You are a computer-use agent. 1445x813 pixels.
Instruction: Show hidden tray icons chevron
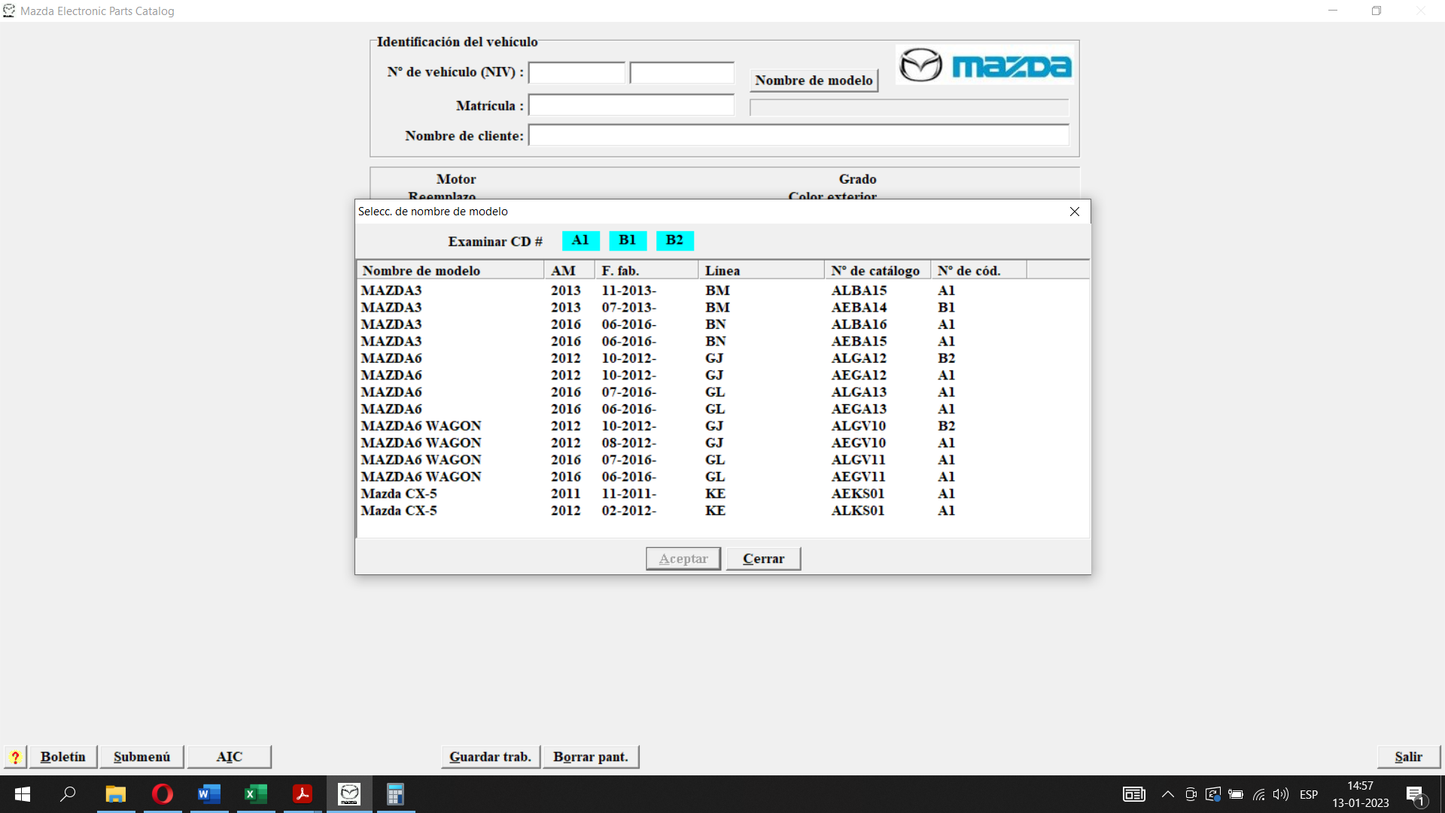(x=1167, y=795)
